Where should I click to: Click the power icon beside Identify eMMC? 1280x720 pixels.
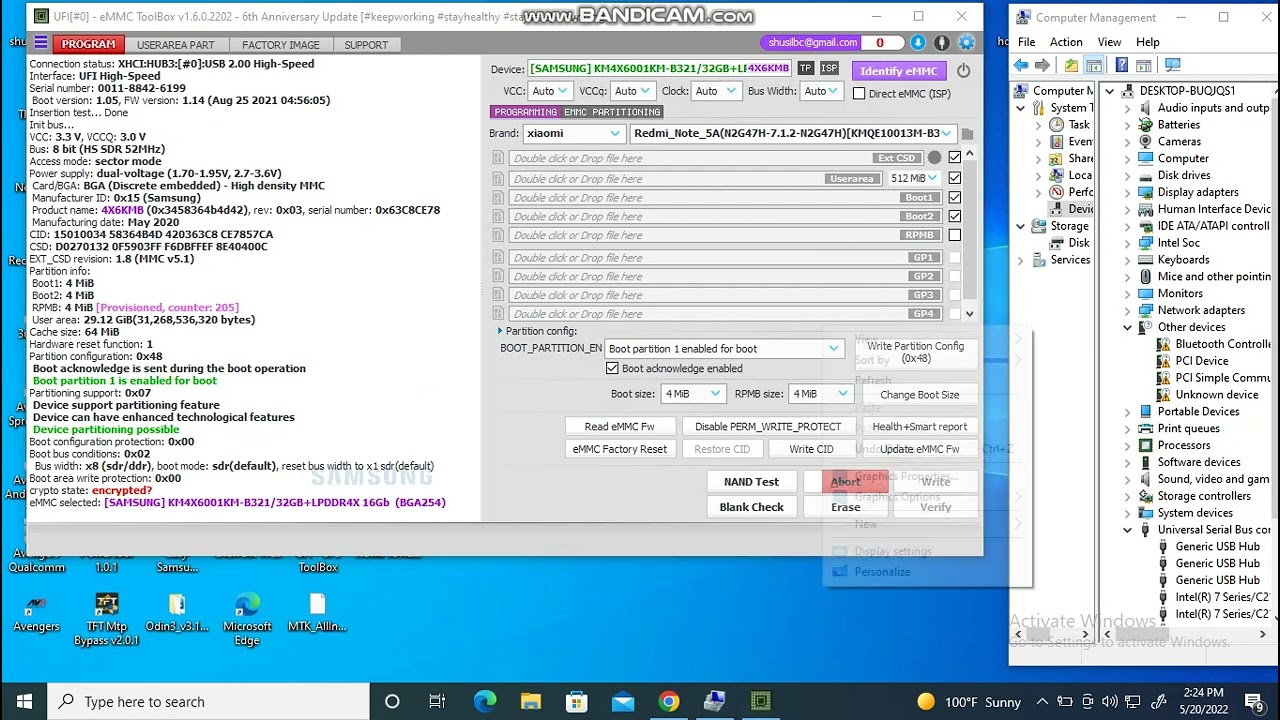point(963,70)
